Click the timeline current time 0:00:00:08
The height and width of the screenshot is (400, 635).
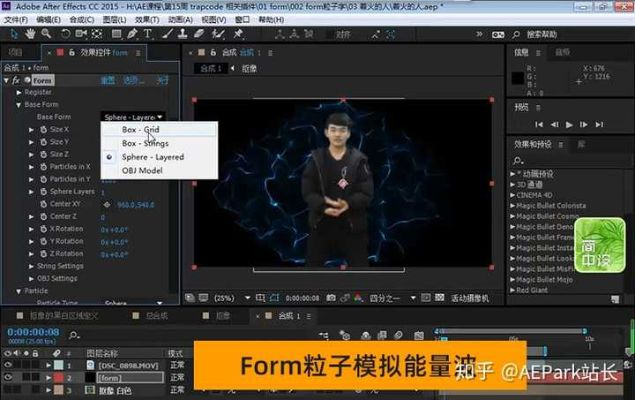click(x=32, y=332)
